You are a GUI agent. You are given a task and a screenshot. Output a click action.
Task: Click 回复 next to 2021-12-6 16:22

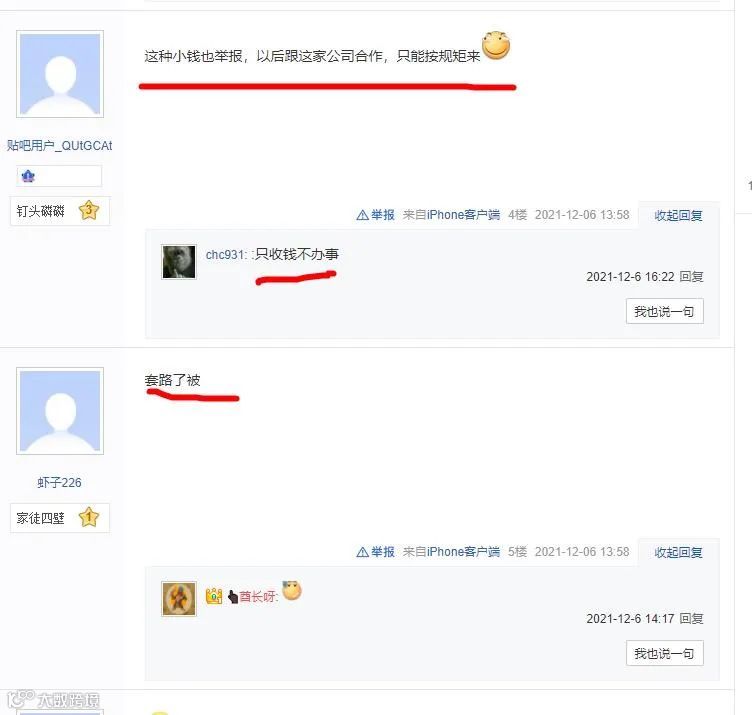[692, 277]
